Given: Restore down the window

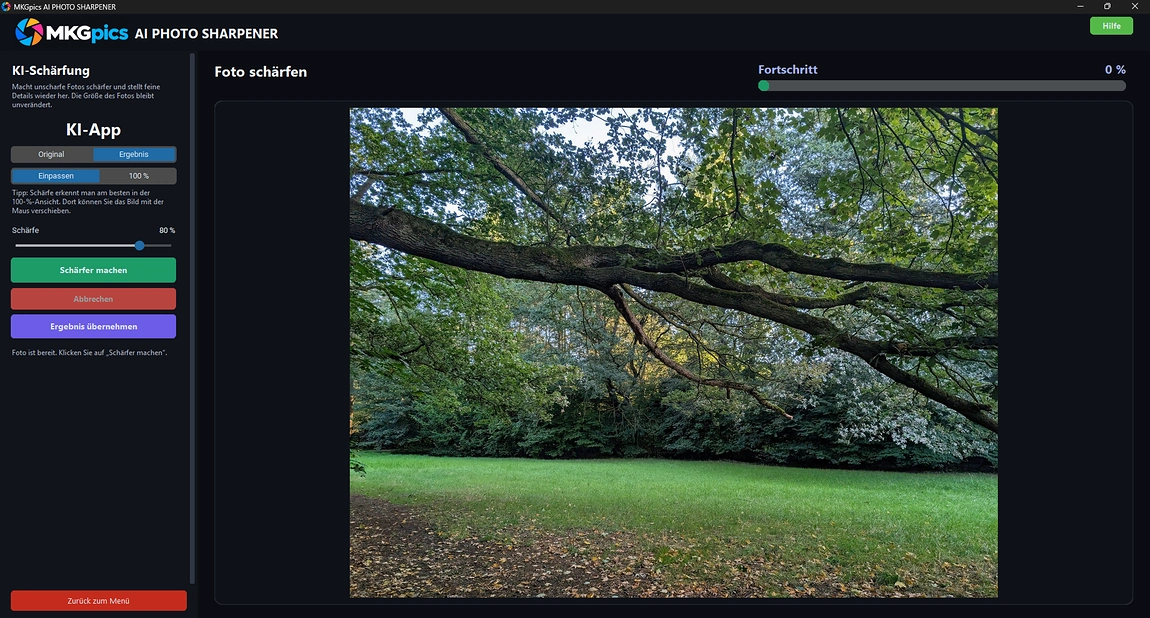Looking at the screenshot, I should [x=1107, y=7].
